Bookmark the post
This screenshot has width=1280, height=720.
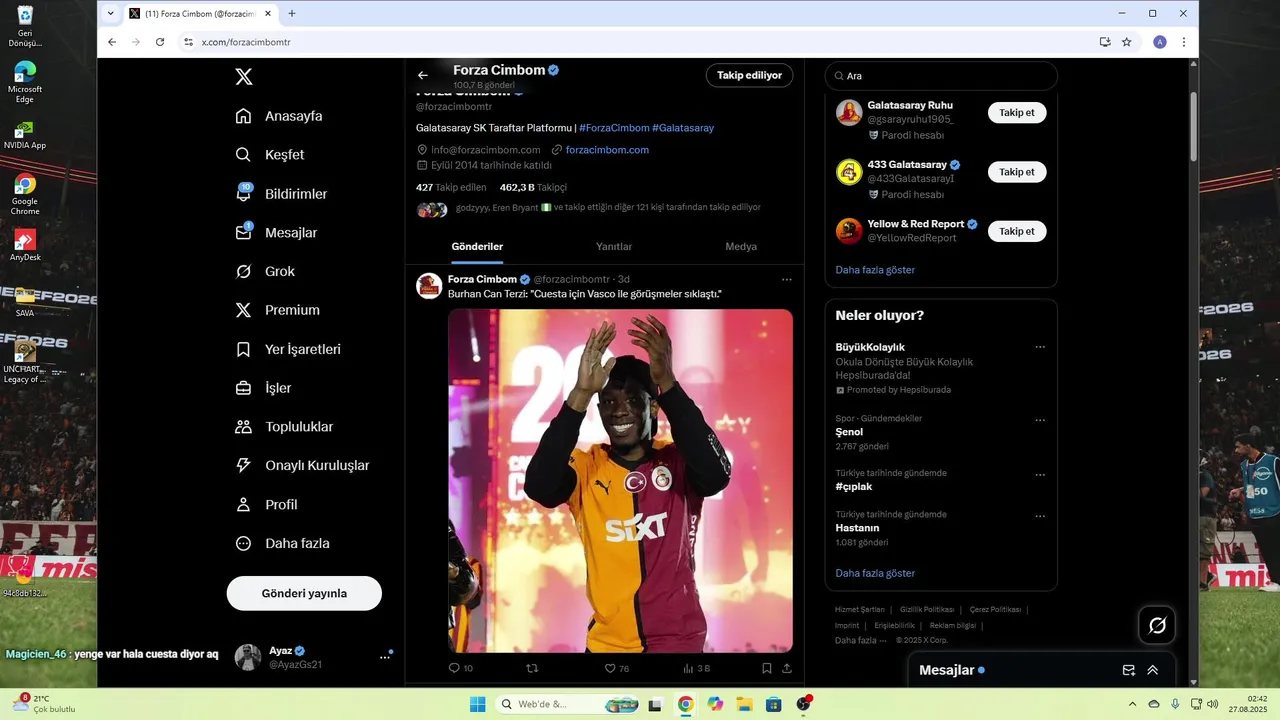coord(767,668)
